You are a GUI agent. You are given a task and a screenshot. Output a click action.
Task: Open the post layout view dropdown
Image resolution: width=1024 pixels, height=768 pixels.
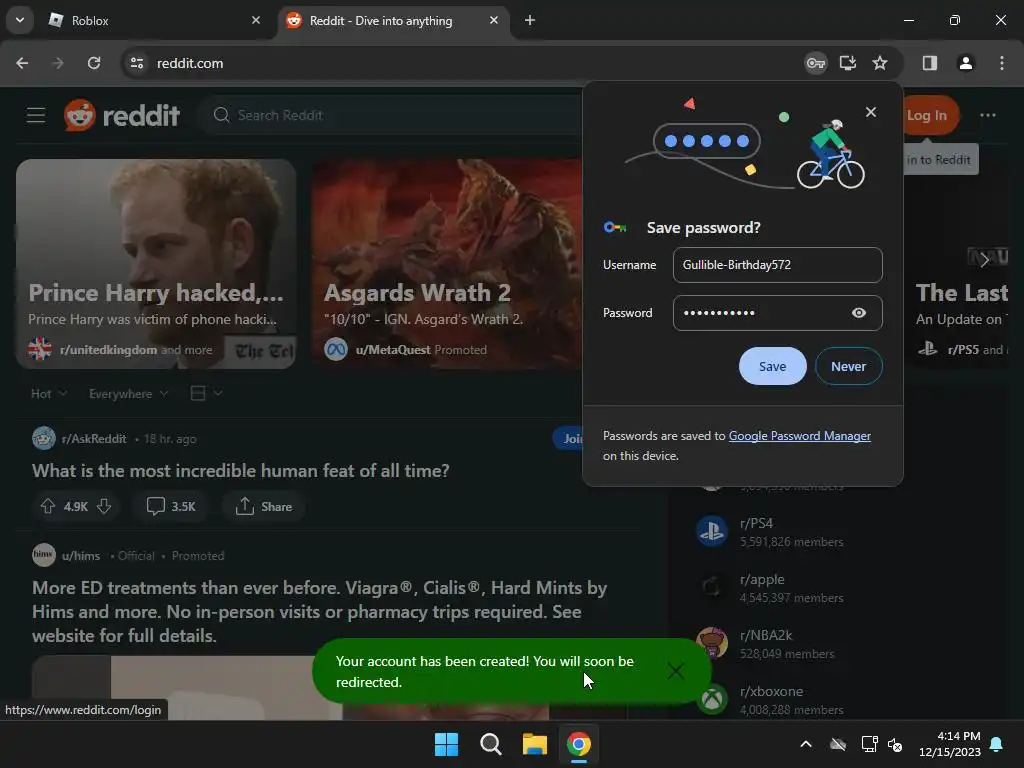206,394
